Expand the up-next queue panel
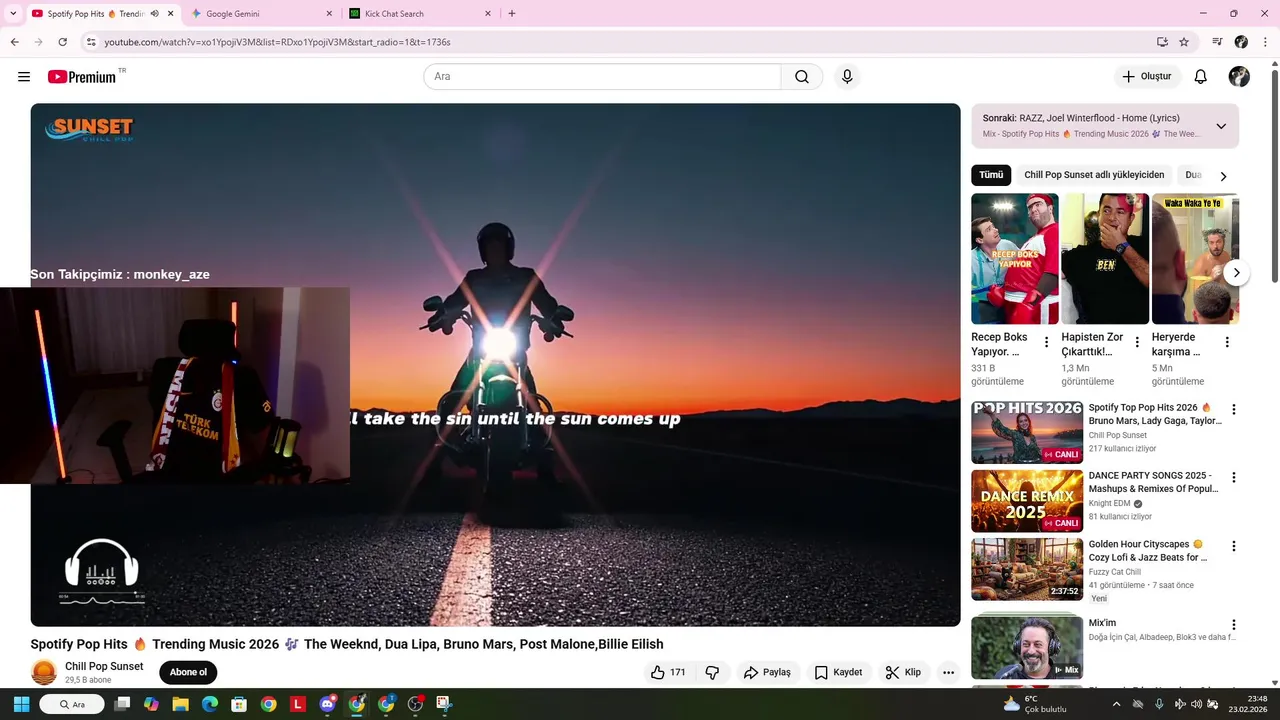The image size is (1280, 720). pyautogui.click(x=1221, y=126)
